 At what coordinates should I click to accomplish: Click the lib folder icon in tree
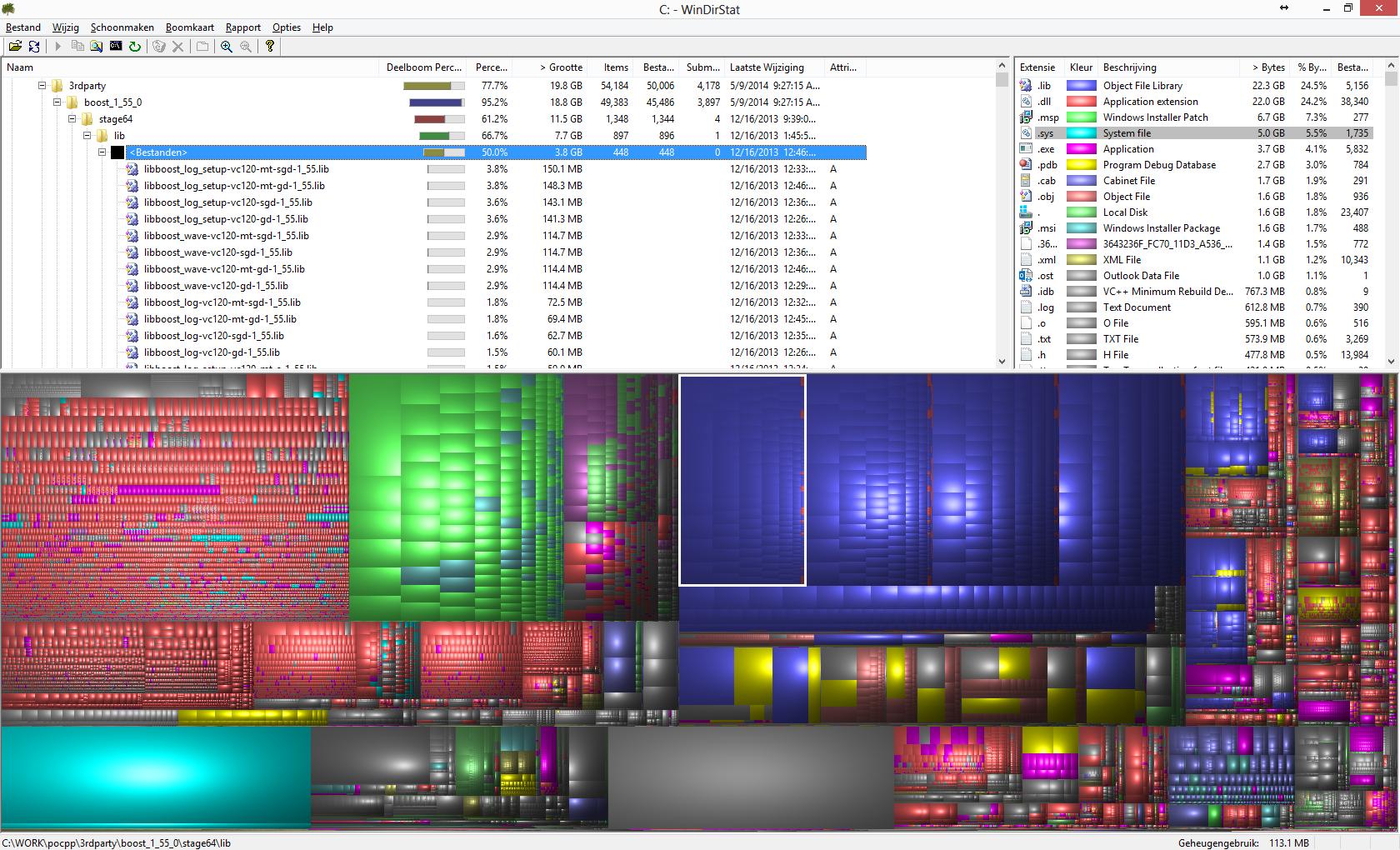click(x=102, y=136)
